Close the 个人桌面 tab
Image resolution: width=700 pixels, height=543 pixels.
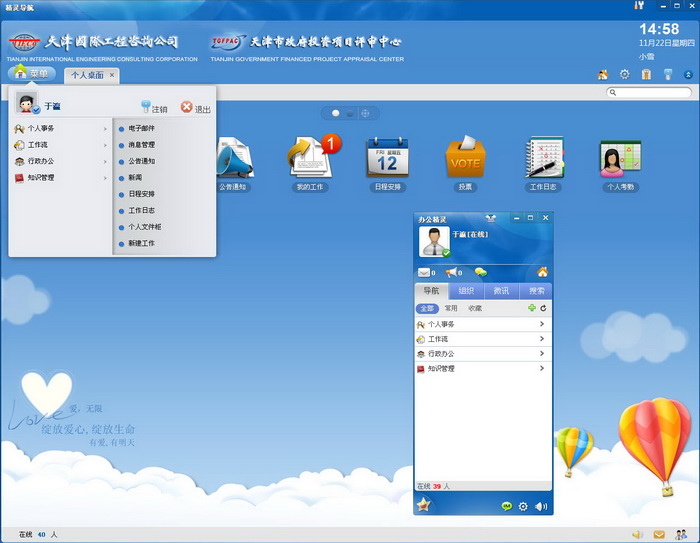coord(112,75)
